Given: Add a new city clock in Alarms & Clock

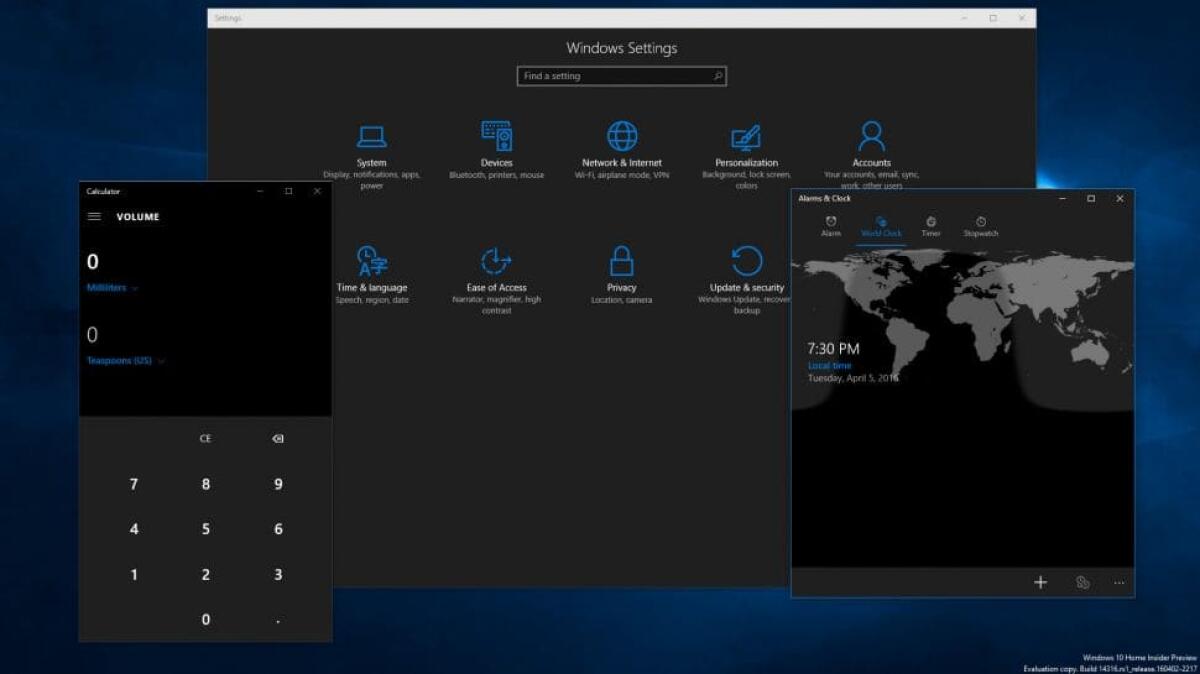Looking at the screenshot, I should [1041, 581].
